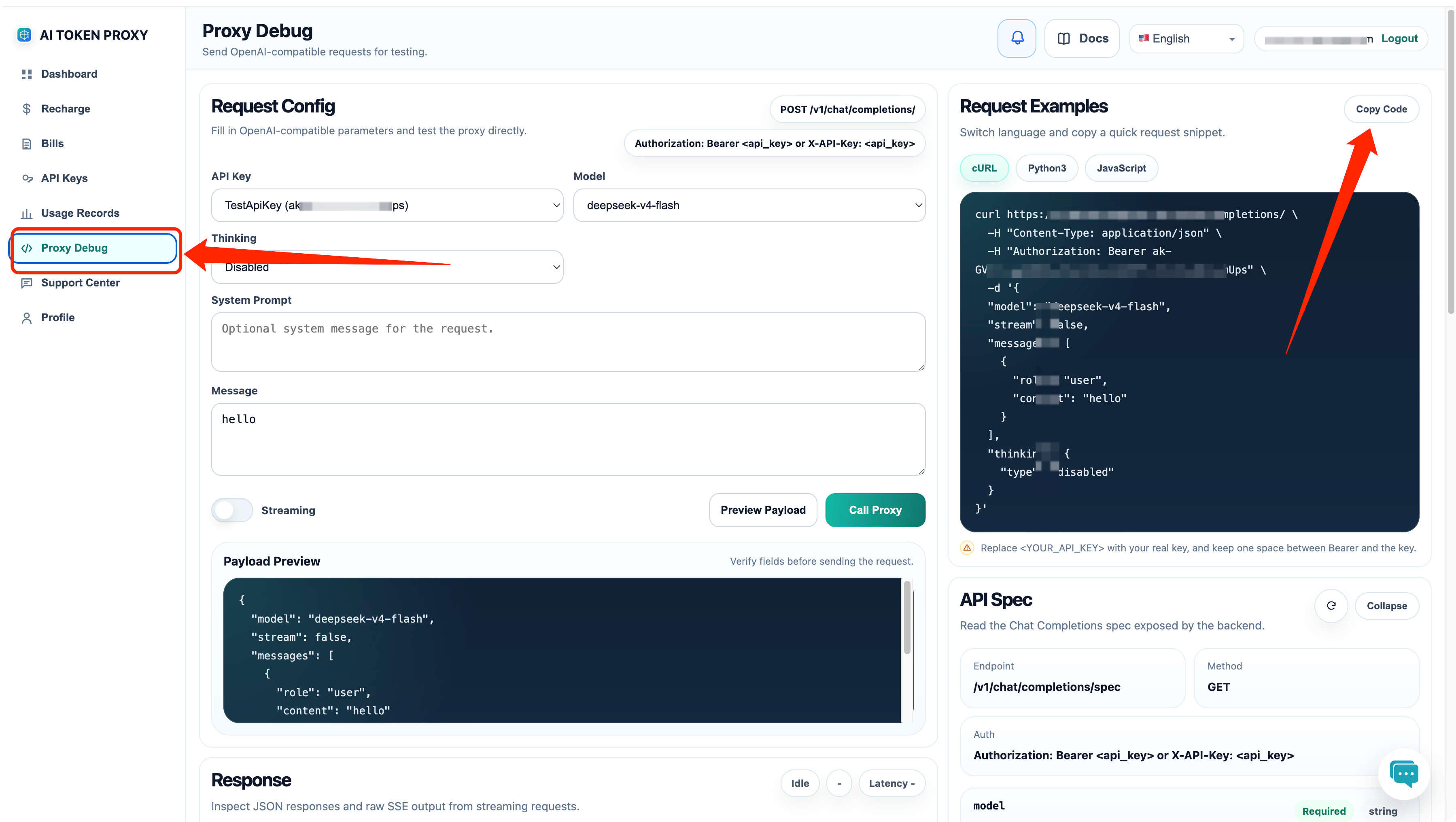Click the AI Token Proxy logo icon
The height and width of the screenshot is (822, 1456).
tap(24, 35)
